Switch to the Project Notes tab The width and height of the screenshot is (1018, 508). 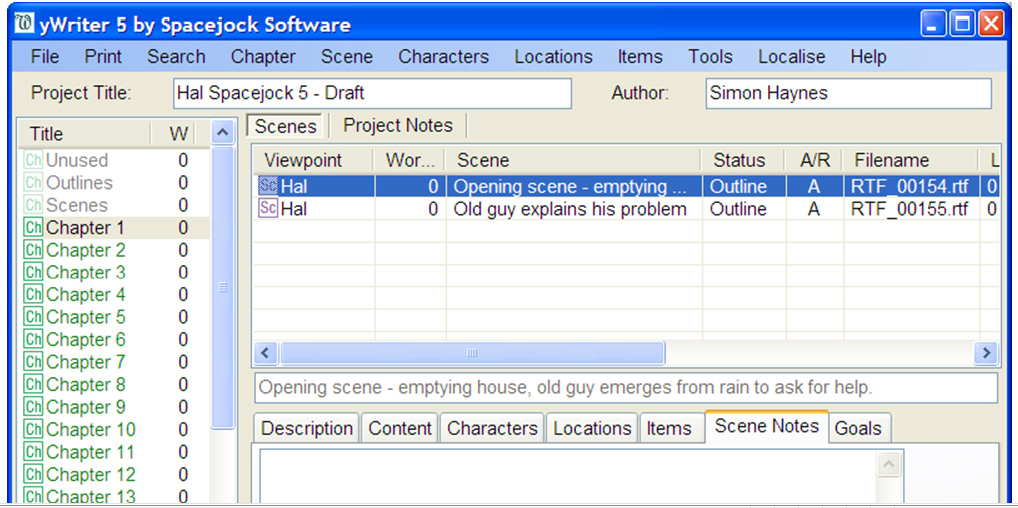click(x=397, y=125)
